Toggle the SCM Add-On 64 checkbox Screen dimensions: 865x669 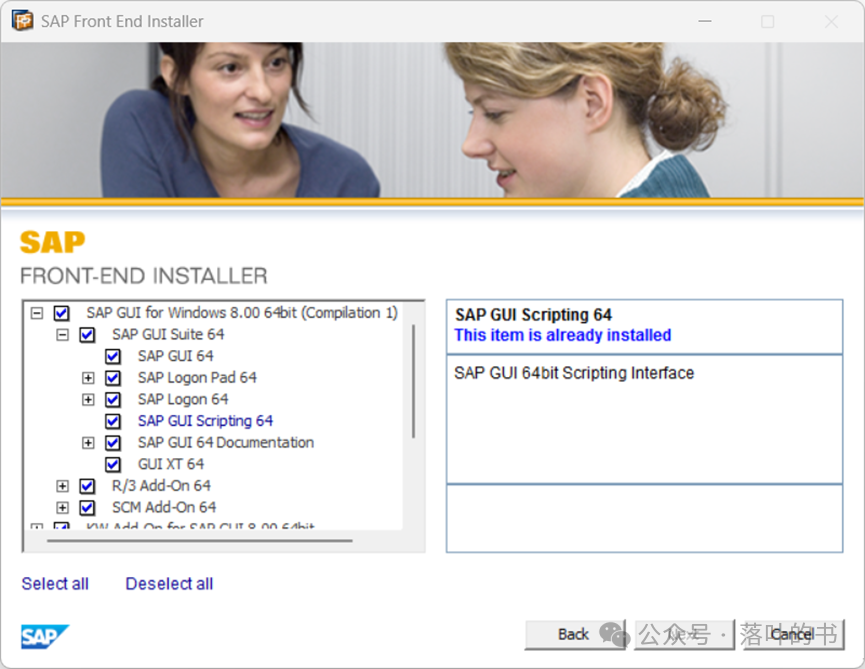click(x=87, y=507)
